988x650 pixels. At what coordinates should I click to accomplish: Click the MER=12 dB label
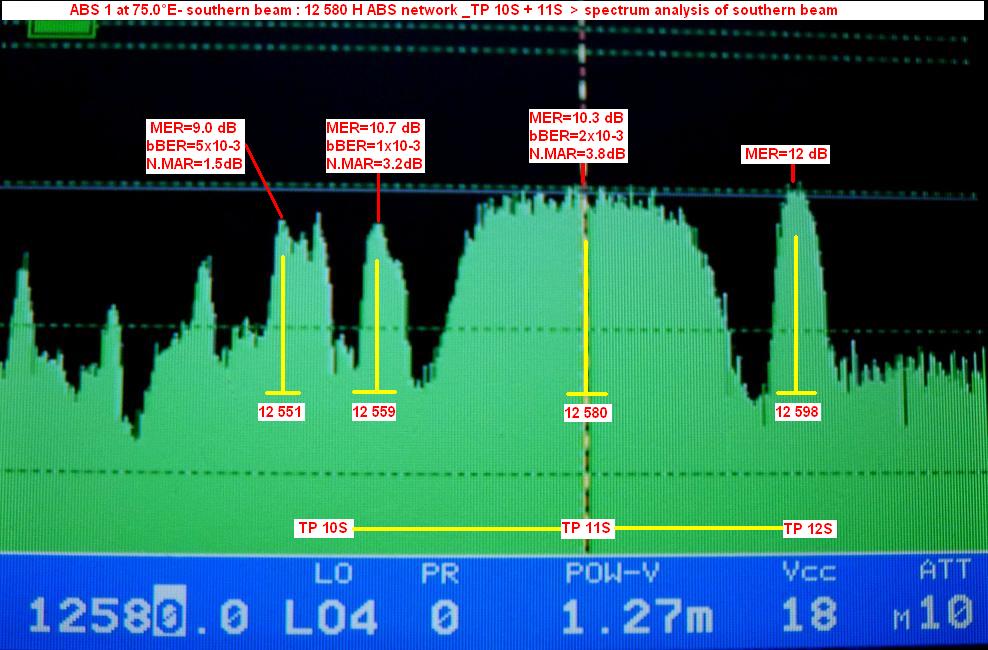tap(786, 154)
